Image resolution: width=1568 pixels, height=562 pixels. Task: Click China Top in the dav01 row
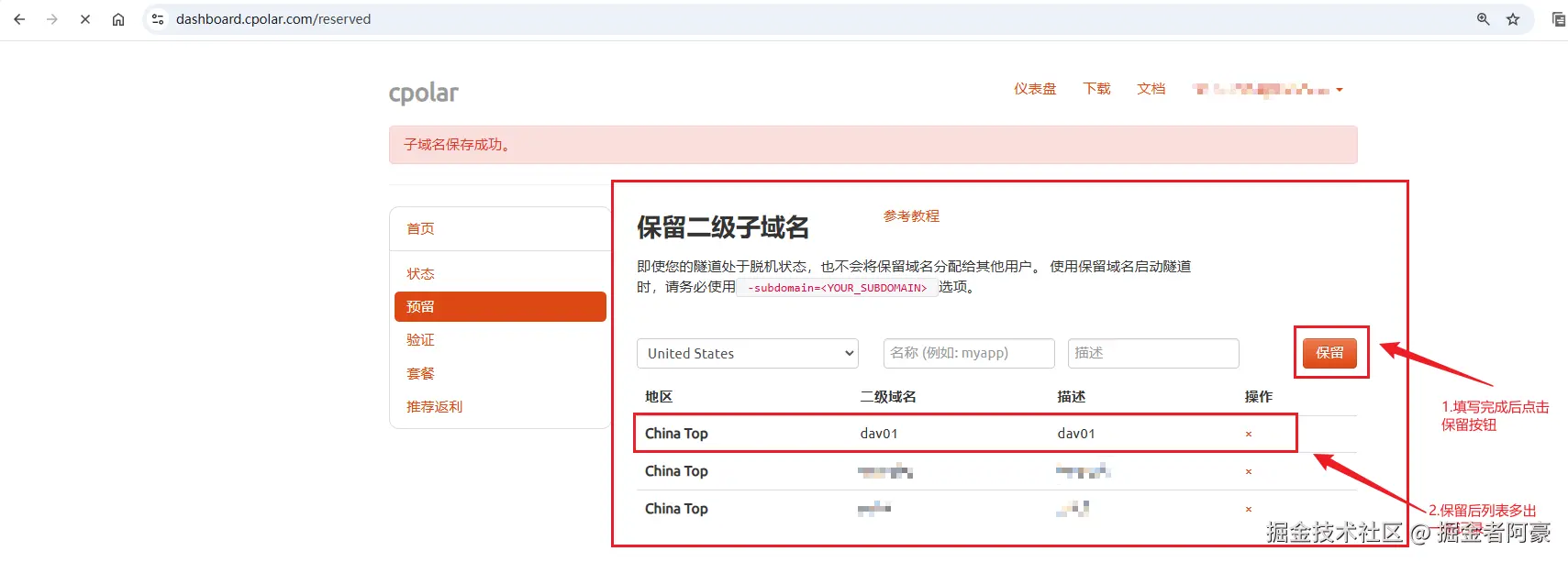click(x=676, y=434)
